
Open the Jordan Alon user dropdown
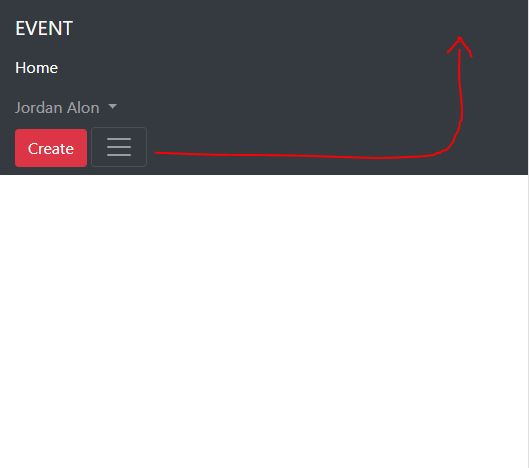point(66,108)
